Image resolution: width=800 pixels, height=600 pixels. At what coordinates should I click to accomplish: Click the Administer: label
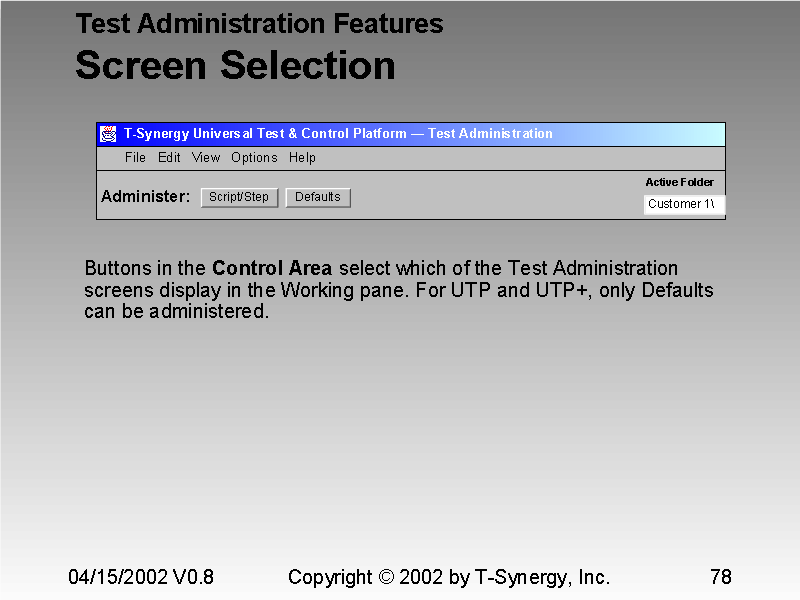pyautogui.click(x=145, y=197)
